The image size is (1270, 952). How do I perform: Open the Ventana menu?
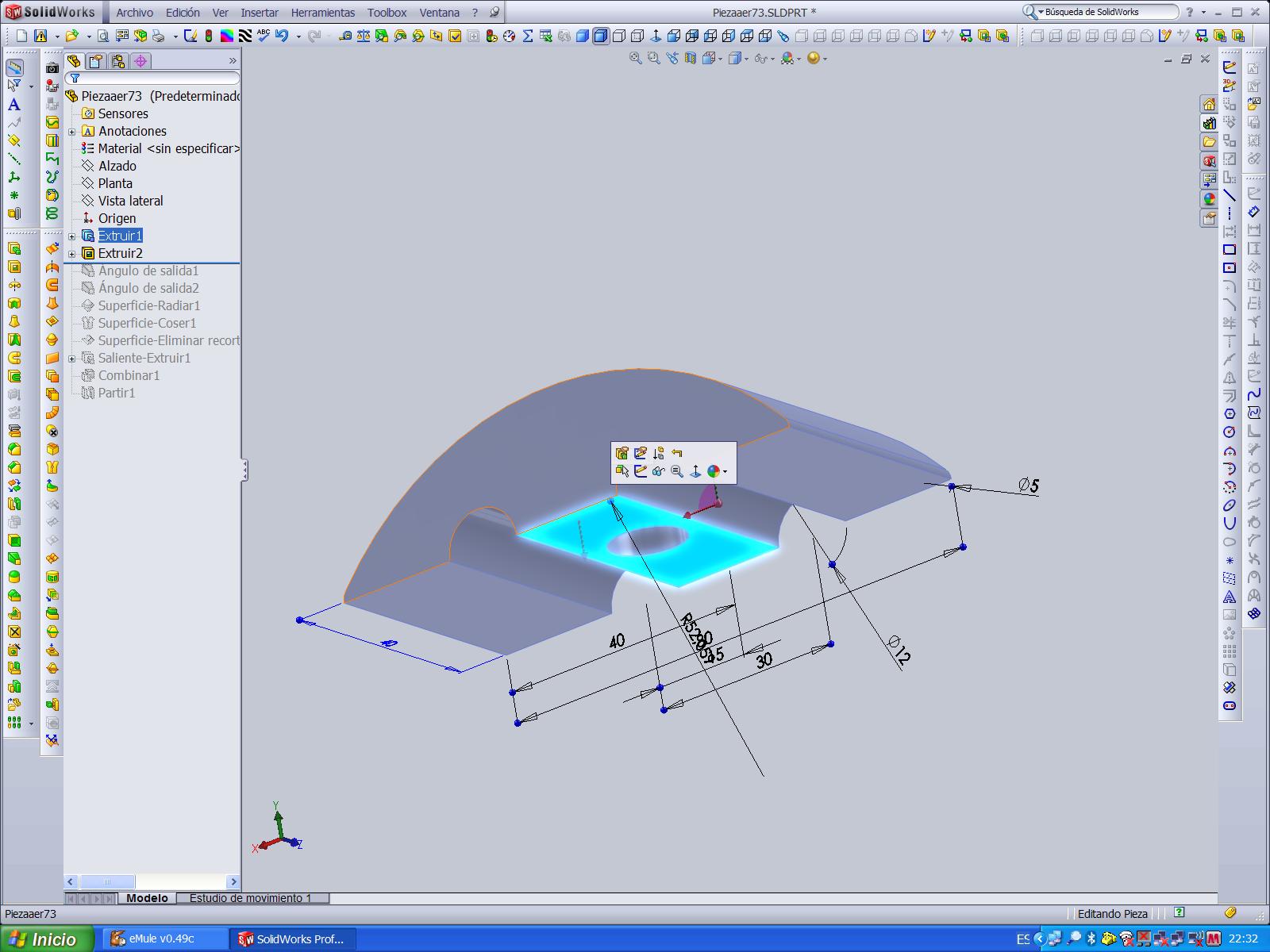pos(440,13)
